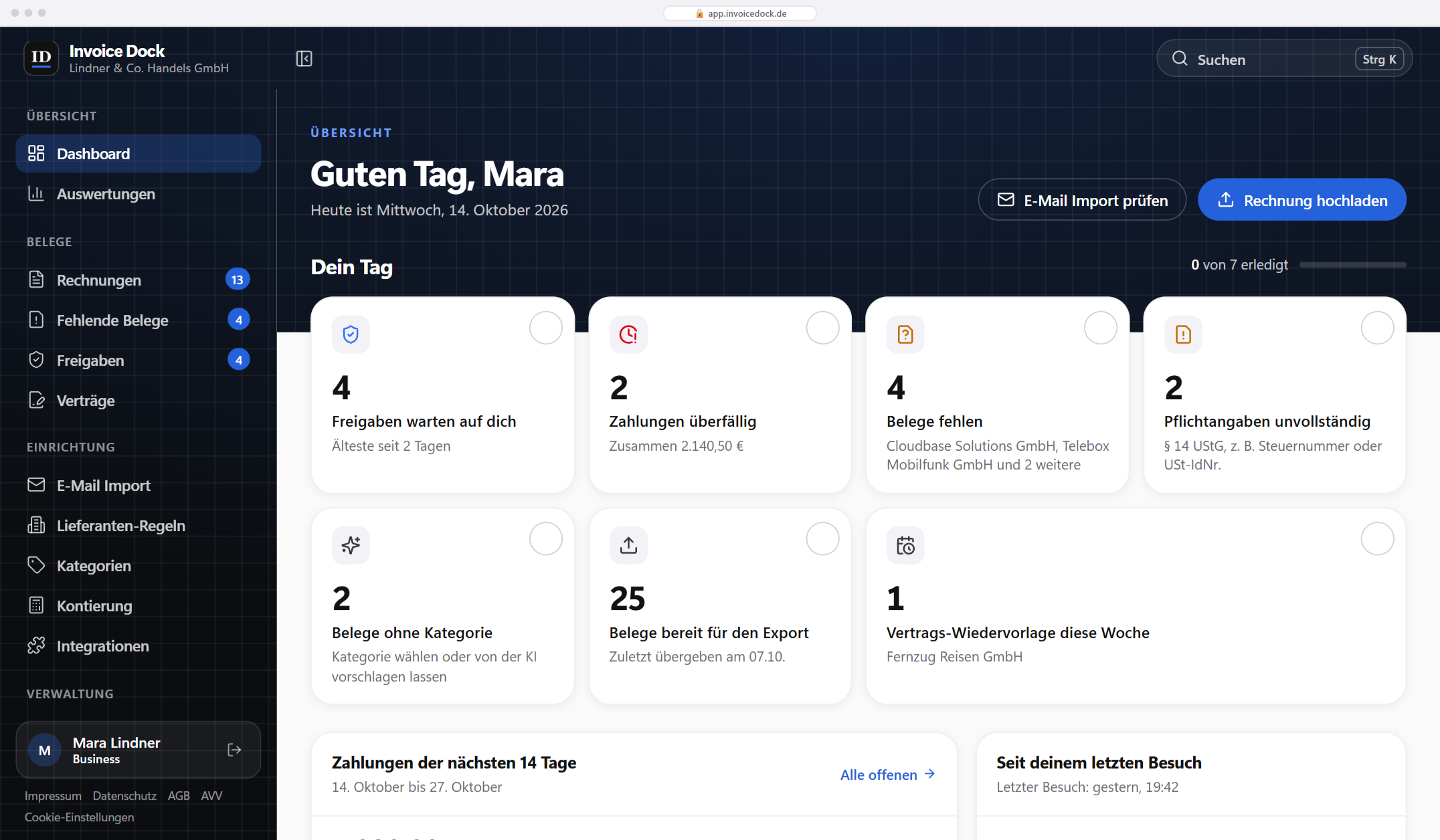Click the M avatar of Mara Lindner
Image resolution: width=1440 pixels, height=840 pixels.
45,750
